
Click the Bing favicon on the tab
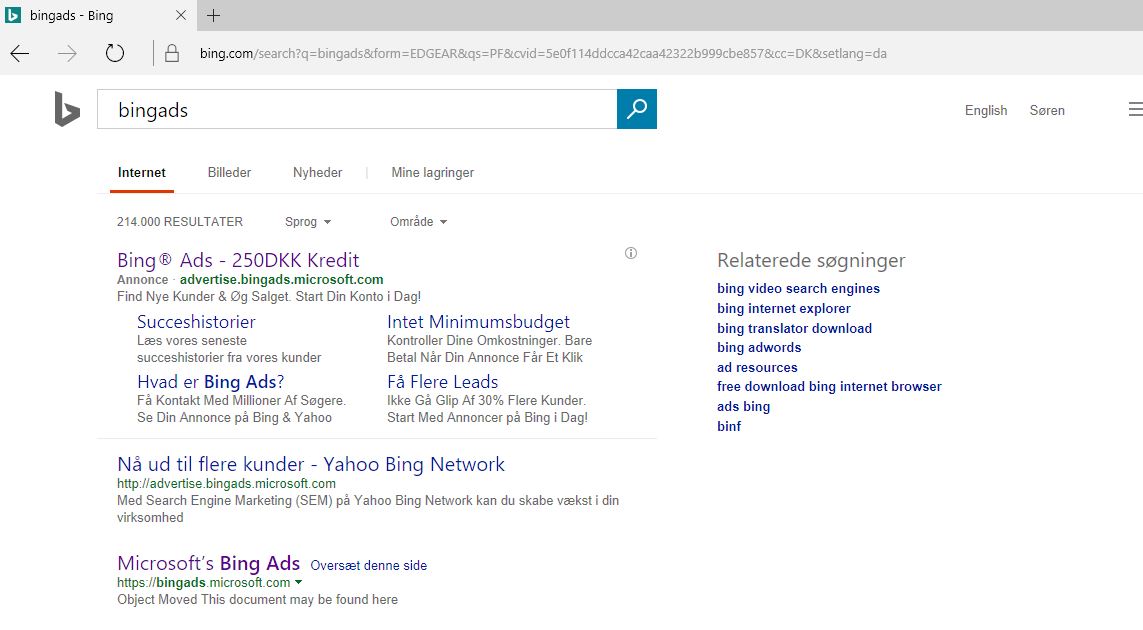13,15
